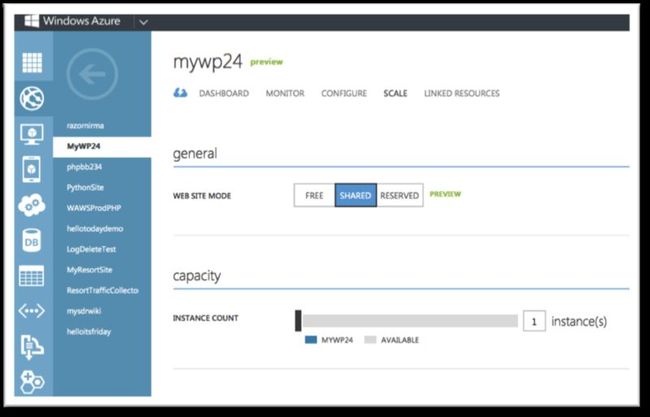The height and width of the screenshot is (417, 650).
Task: Click the WEB SITE MODE label
Action: coord(202,196)
